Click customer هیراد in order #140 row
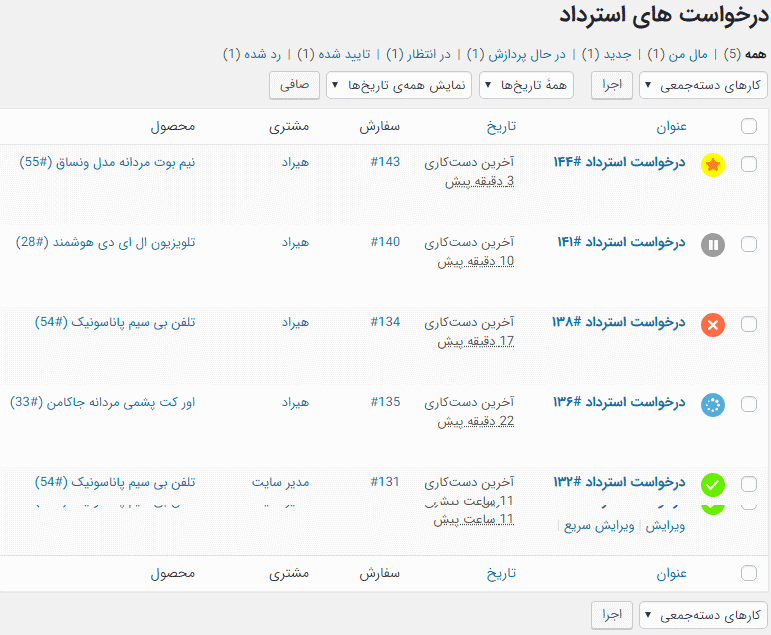Screen dimensions: 771x635 click(295, 242)
